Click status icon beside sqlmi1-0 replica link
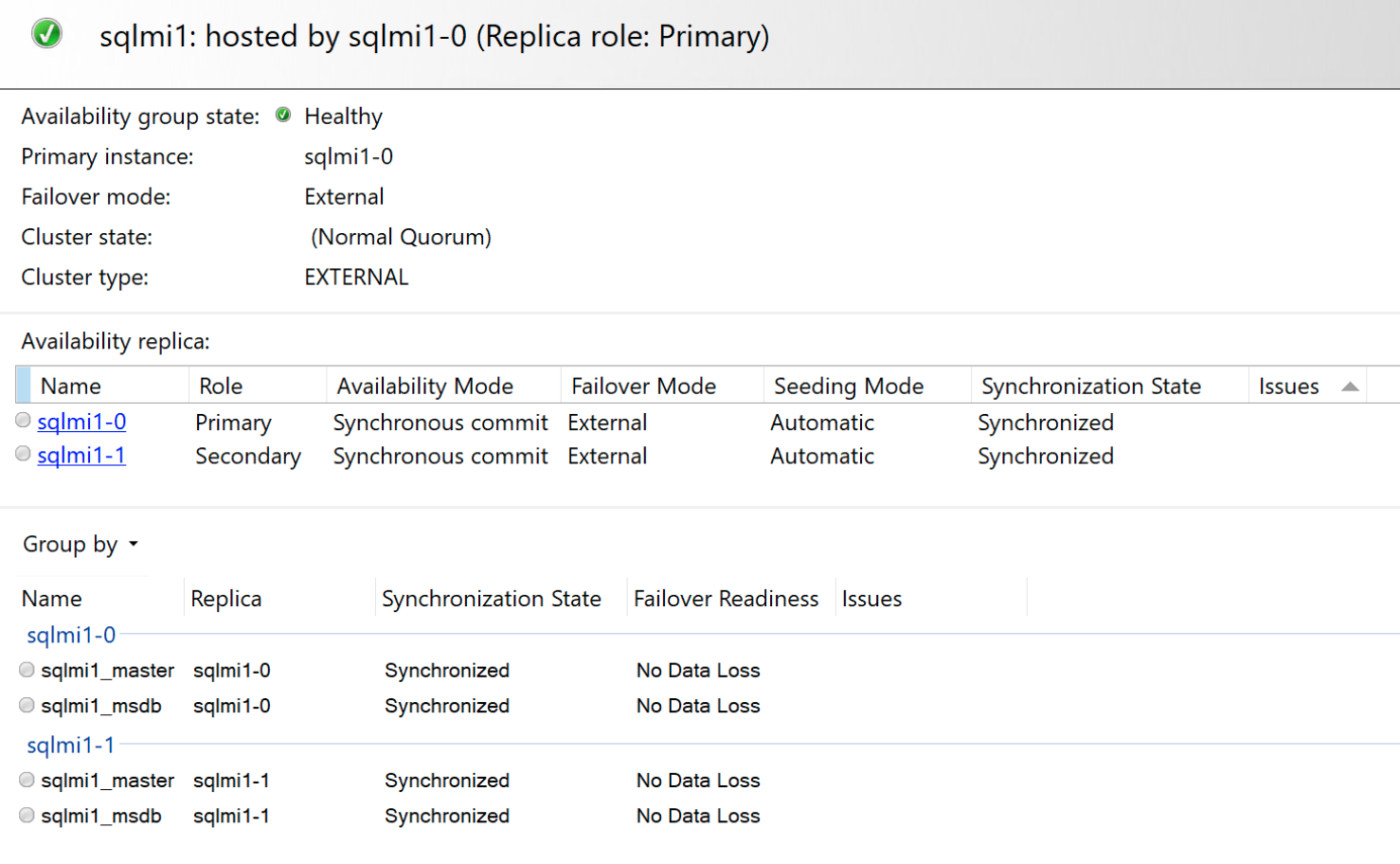1400x864 pixels. click(23, 421)
